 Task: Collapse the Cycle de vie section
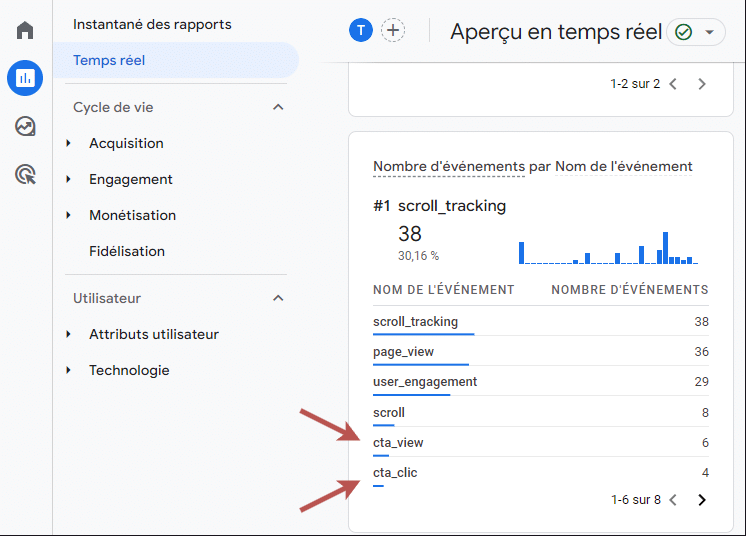278,107
